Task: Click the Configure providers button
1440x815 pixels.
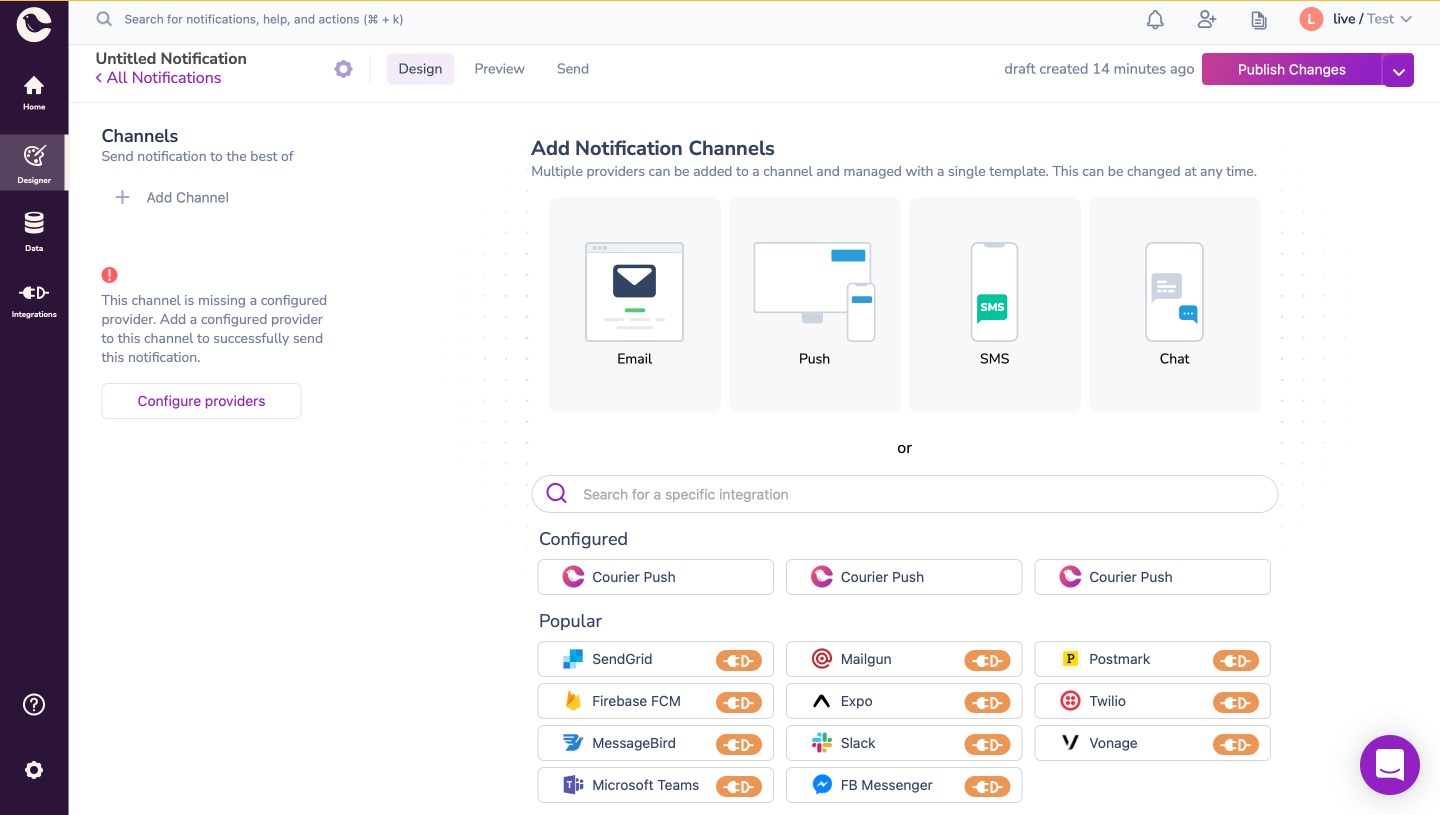Action: [x=201, y=401]
